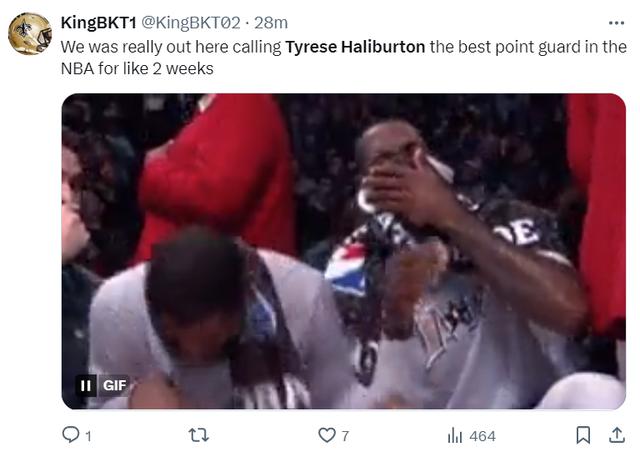Click the reply count number 1
Image resolution: width=640 pixels, height=457 pixels.
(88, 436)
